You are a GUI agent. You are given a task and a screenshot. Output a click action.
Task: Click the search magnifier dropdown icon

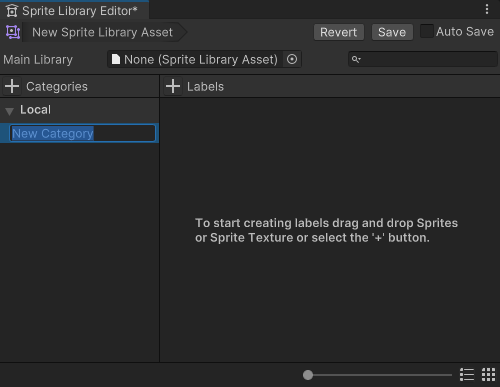[x=356, y=59]
